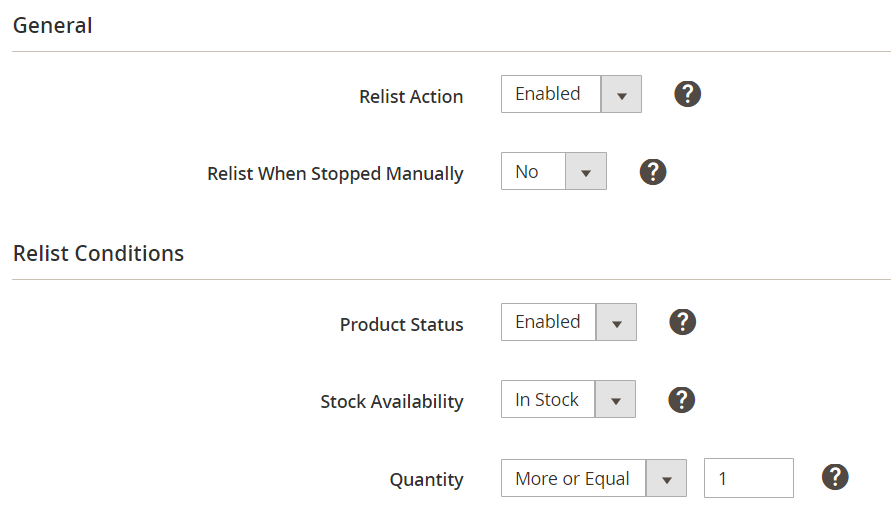
Task: Click the Stock Availability field label
Action: tap(391, 402)
